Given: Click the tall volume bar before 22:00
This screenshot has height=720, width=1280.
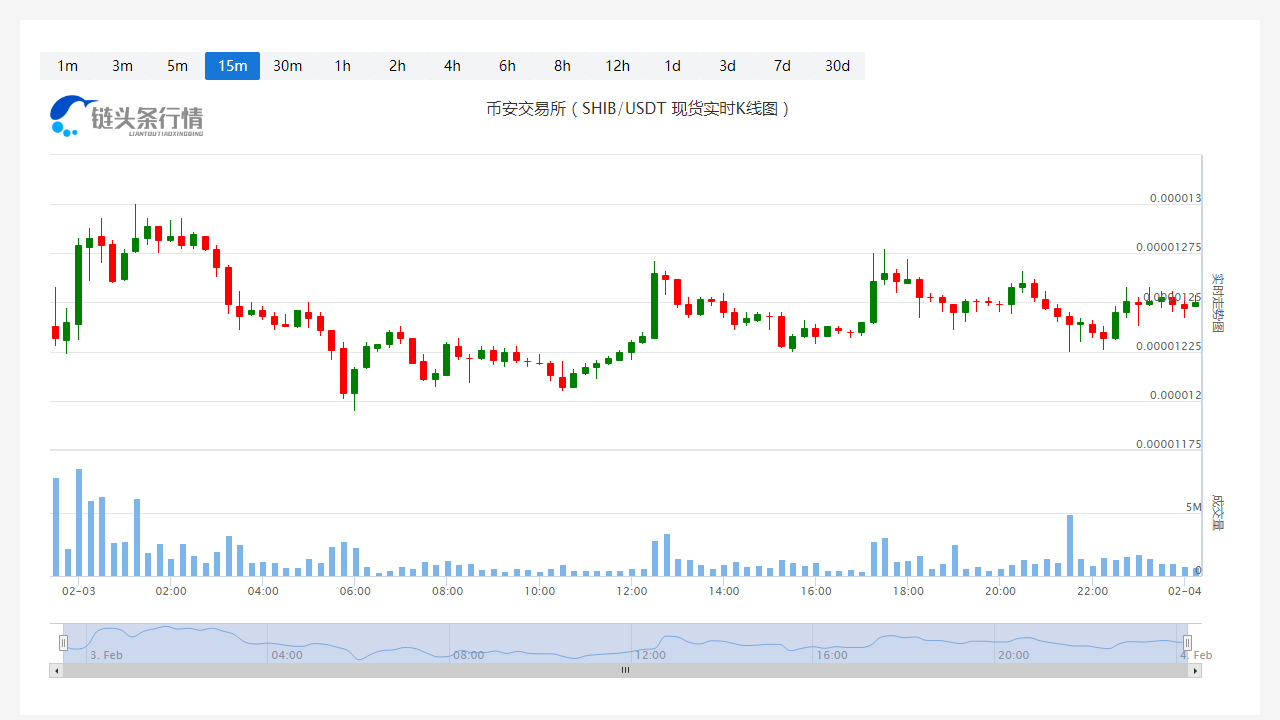Looking at the screenshot, I should tap(1070, 545).
